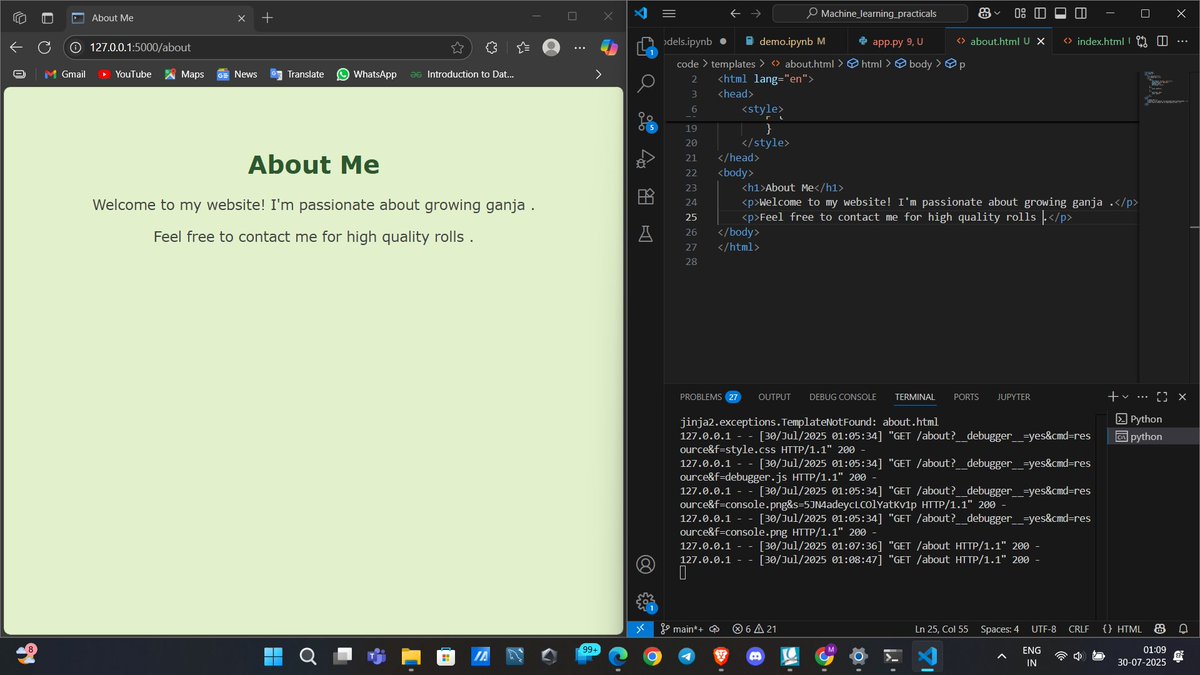Open the Run and Debug view
This screenshot has height=675, width=1200.
646,159
